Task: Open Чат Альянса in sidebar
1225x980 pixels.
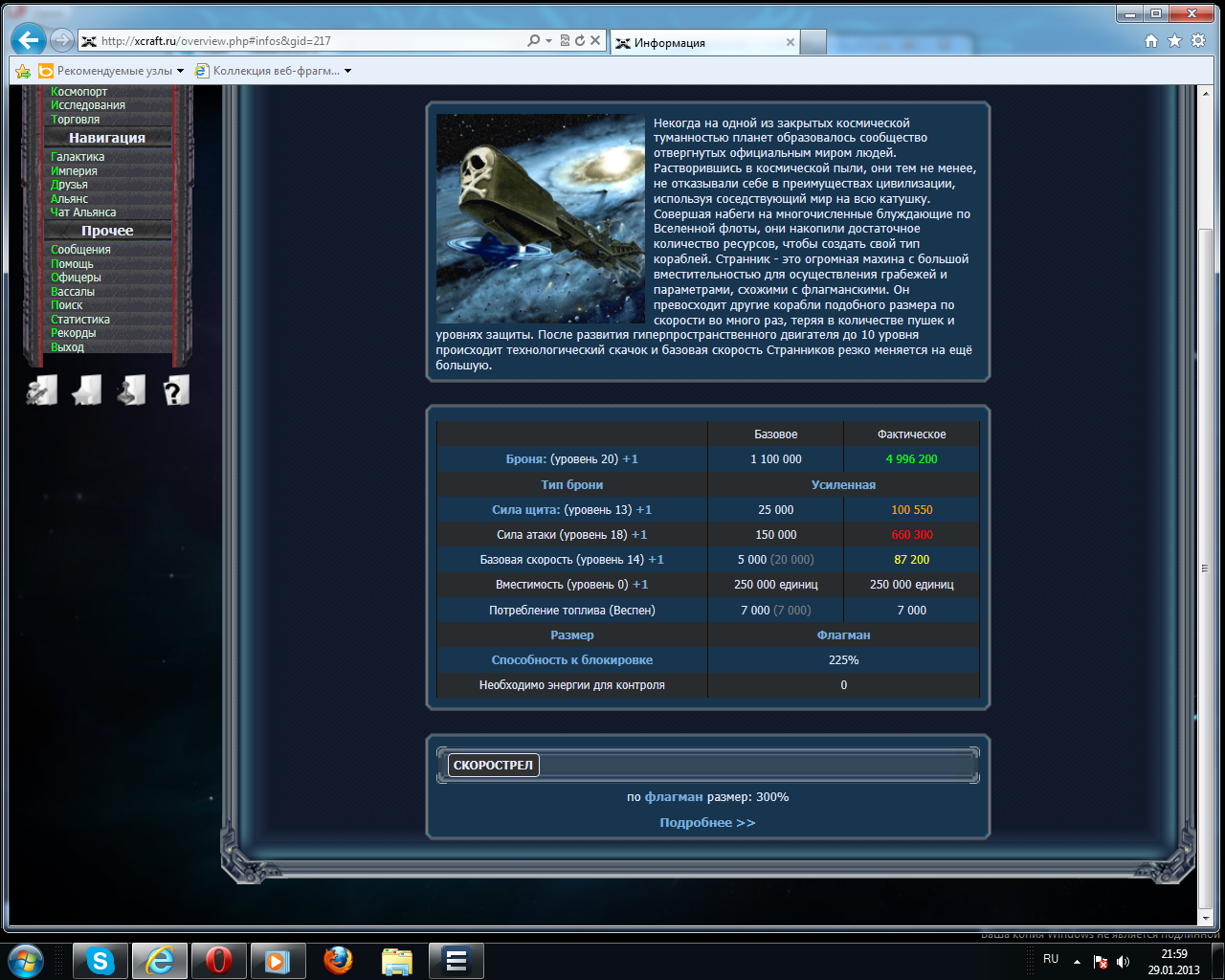Action: click(x=82, y=212)
